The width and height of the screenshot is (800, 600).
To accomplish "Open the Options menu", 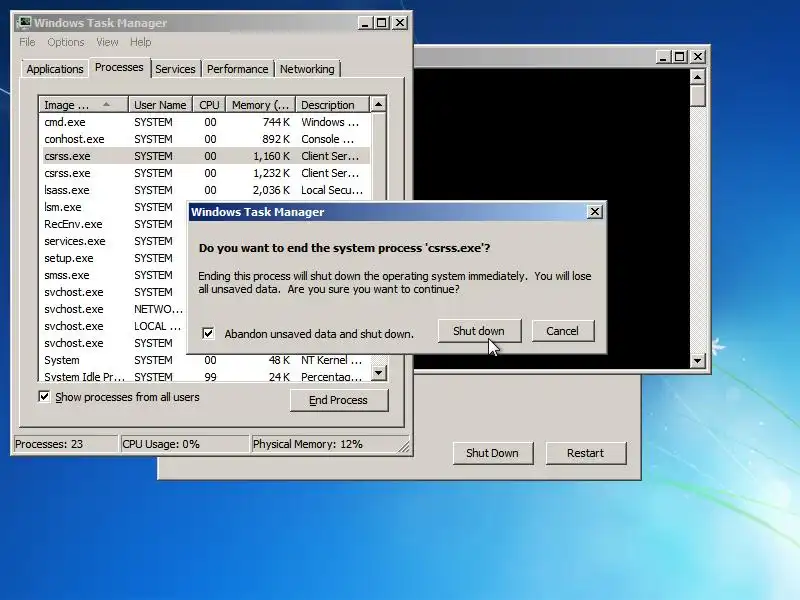I will click(x=66, y=42).
